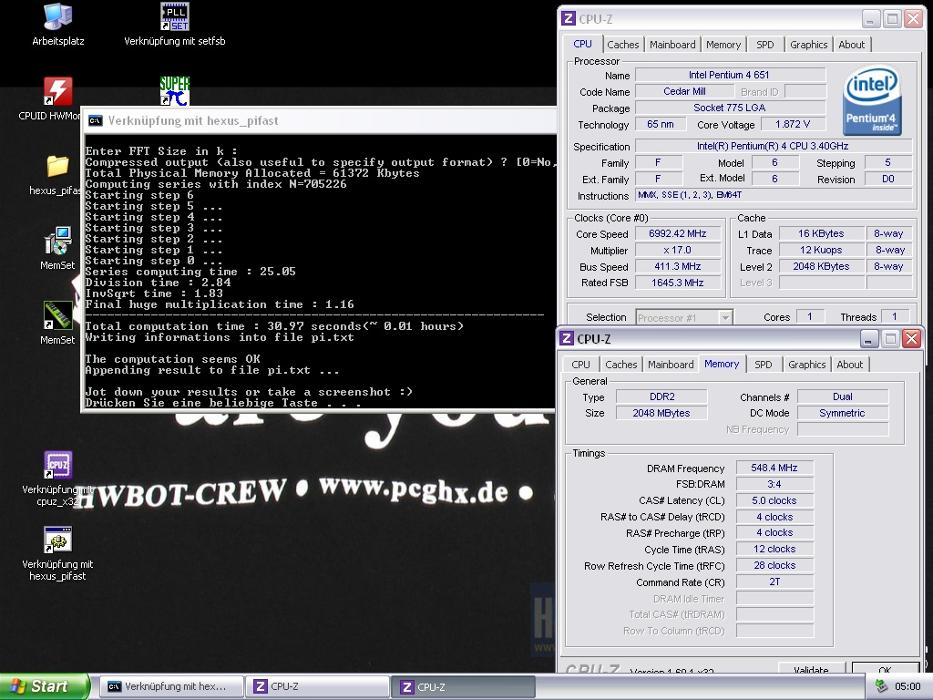Click the L1 Data value 16 KBytes
This screenshot has width=933, height=700.
point(821,234)
